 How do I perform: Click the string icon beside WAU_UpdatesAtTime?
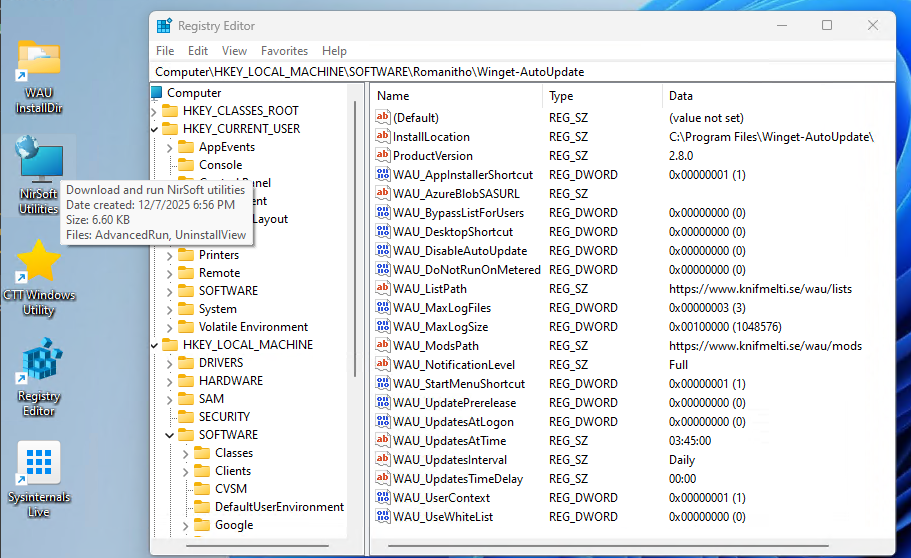point(382,441)
